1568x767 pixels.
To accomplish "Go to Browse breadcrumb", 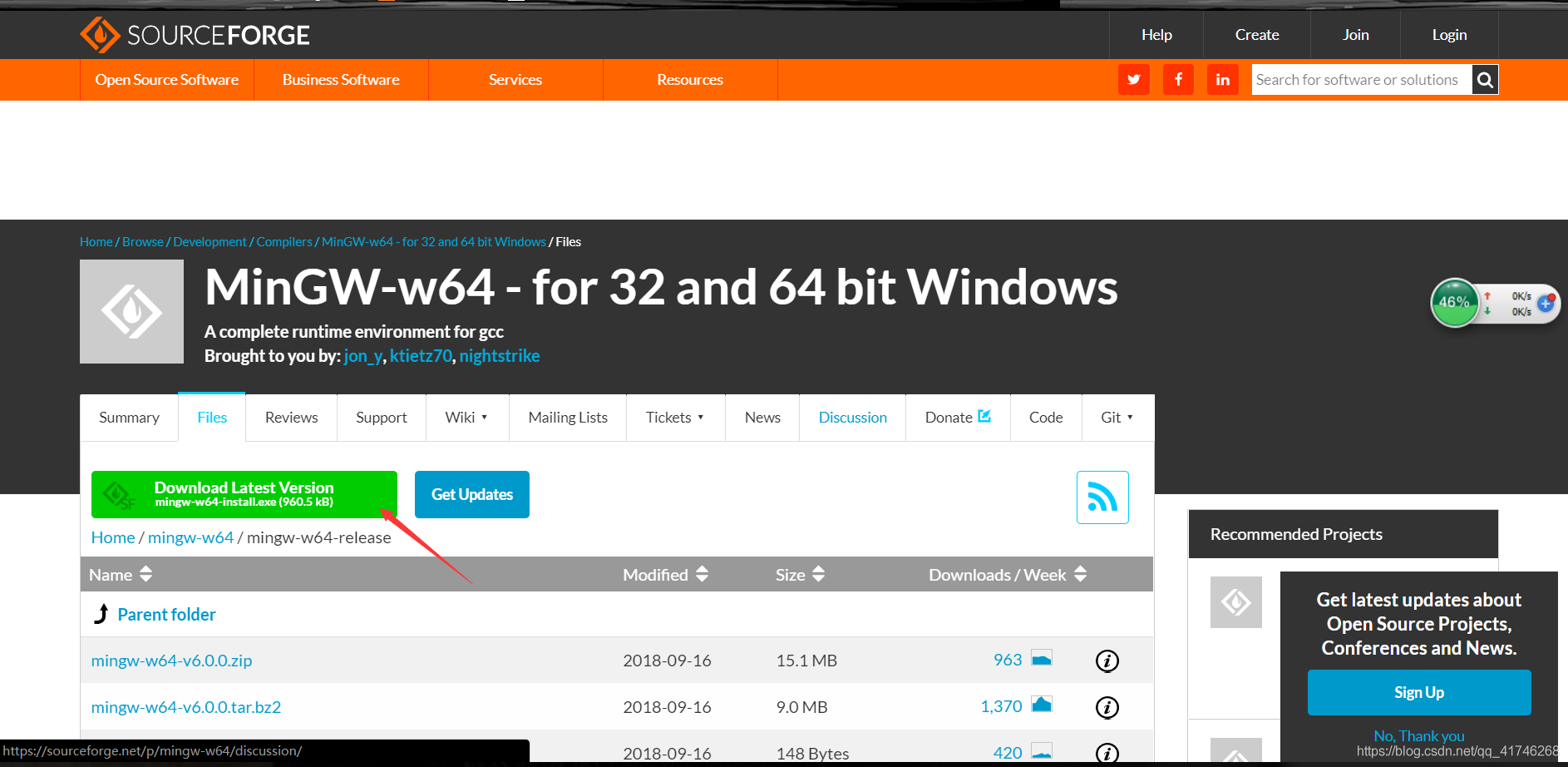I will [143, 242].
